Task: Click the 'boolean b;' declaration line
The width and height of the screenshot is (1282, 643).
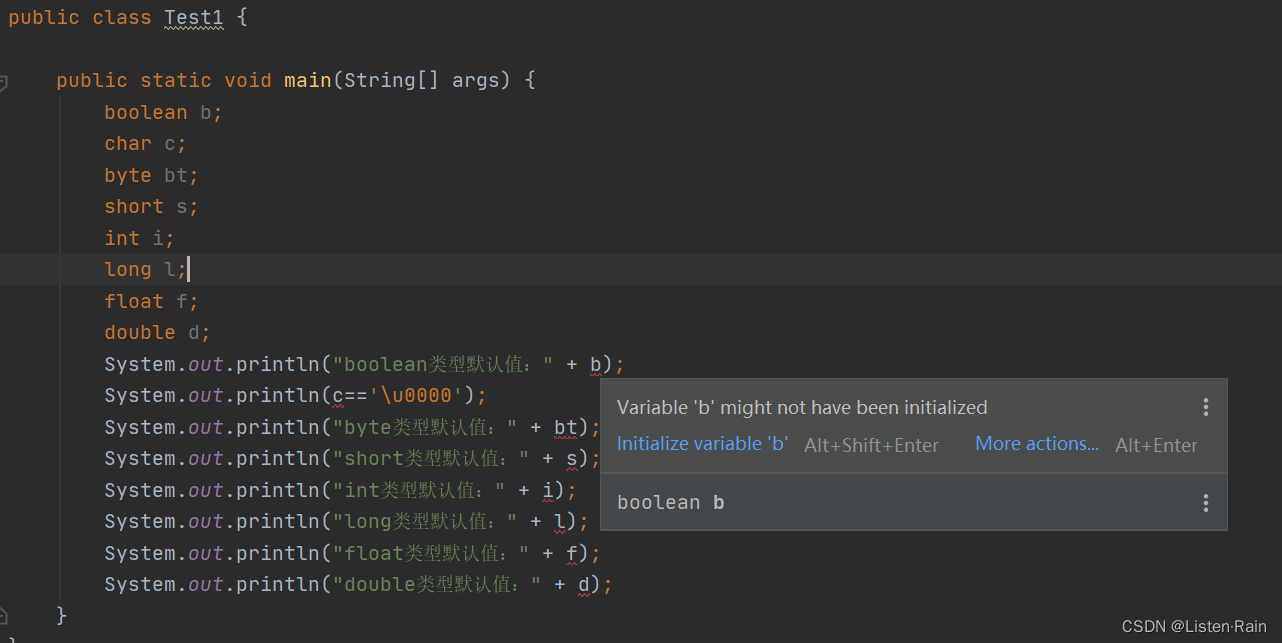Action: 163,112
